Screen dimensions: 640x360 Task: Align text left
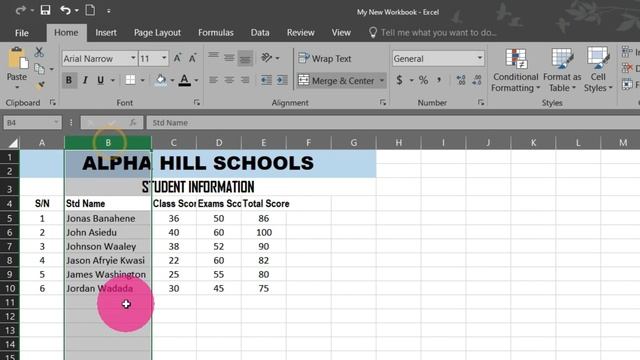[x=213, y=80]
